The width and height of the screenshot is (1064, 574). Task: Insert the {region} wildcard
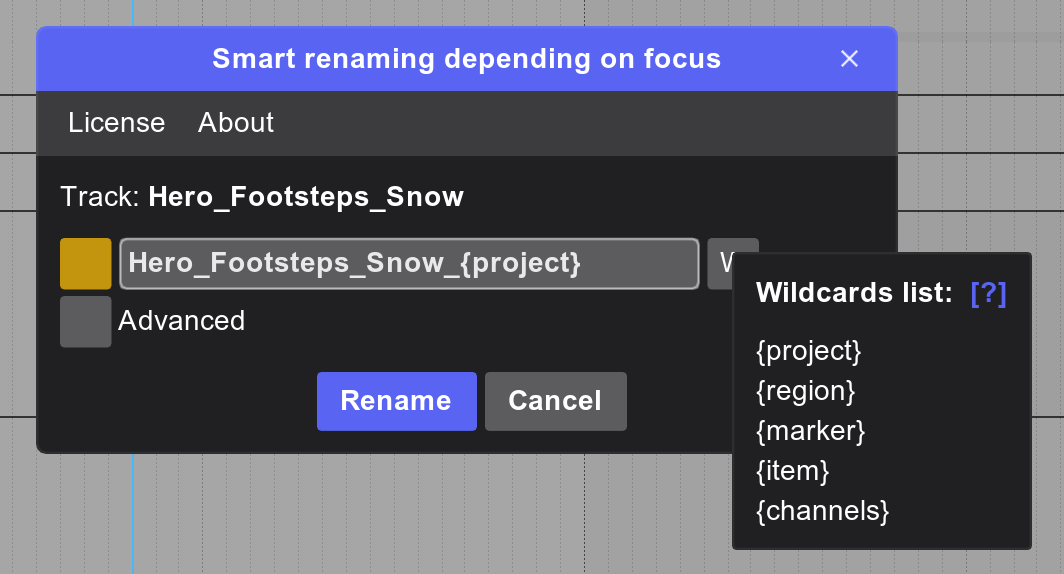tap(805, 391)
